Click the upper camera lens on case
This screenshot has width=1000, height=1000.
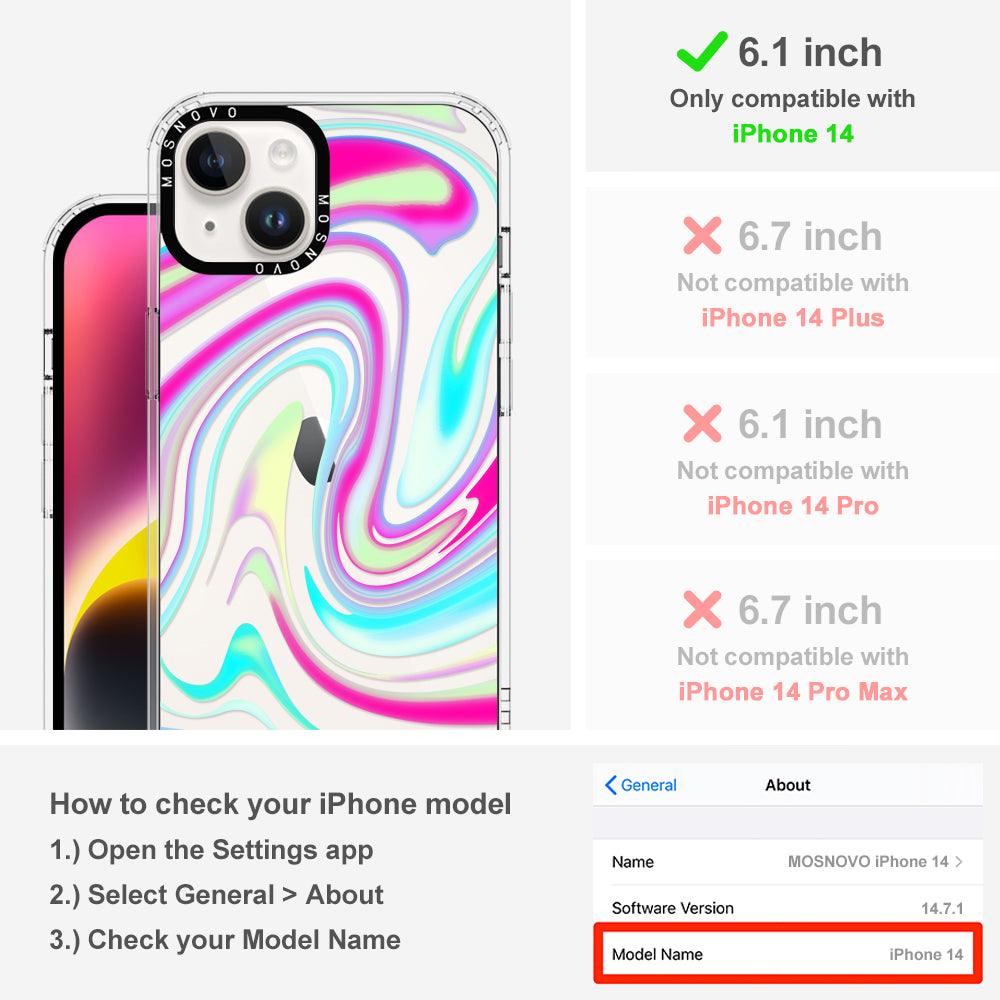215,160
